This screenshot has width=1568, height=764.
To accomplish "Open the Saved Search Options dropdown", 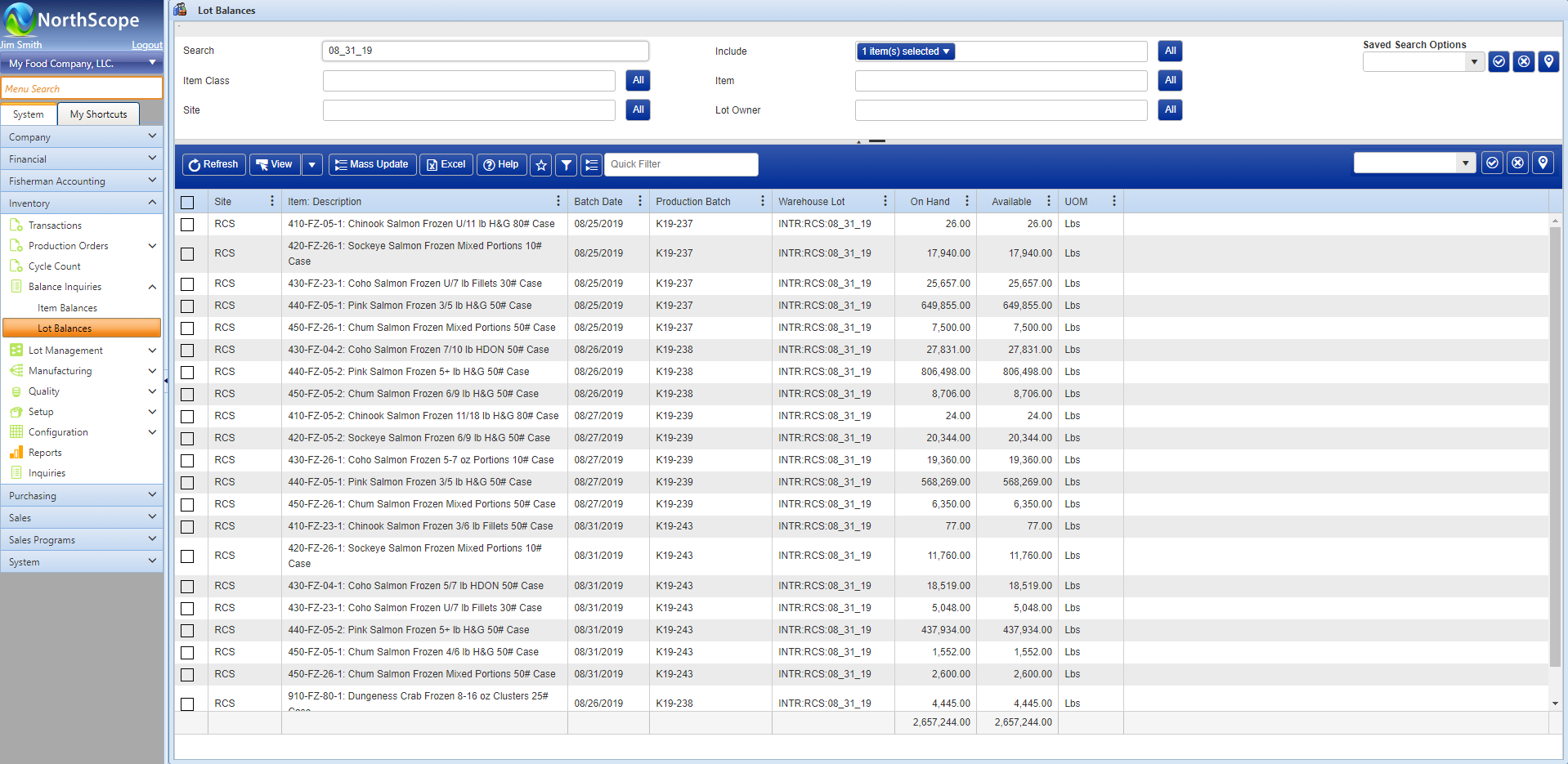I will (1474, 62).
